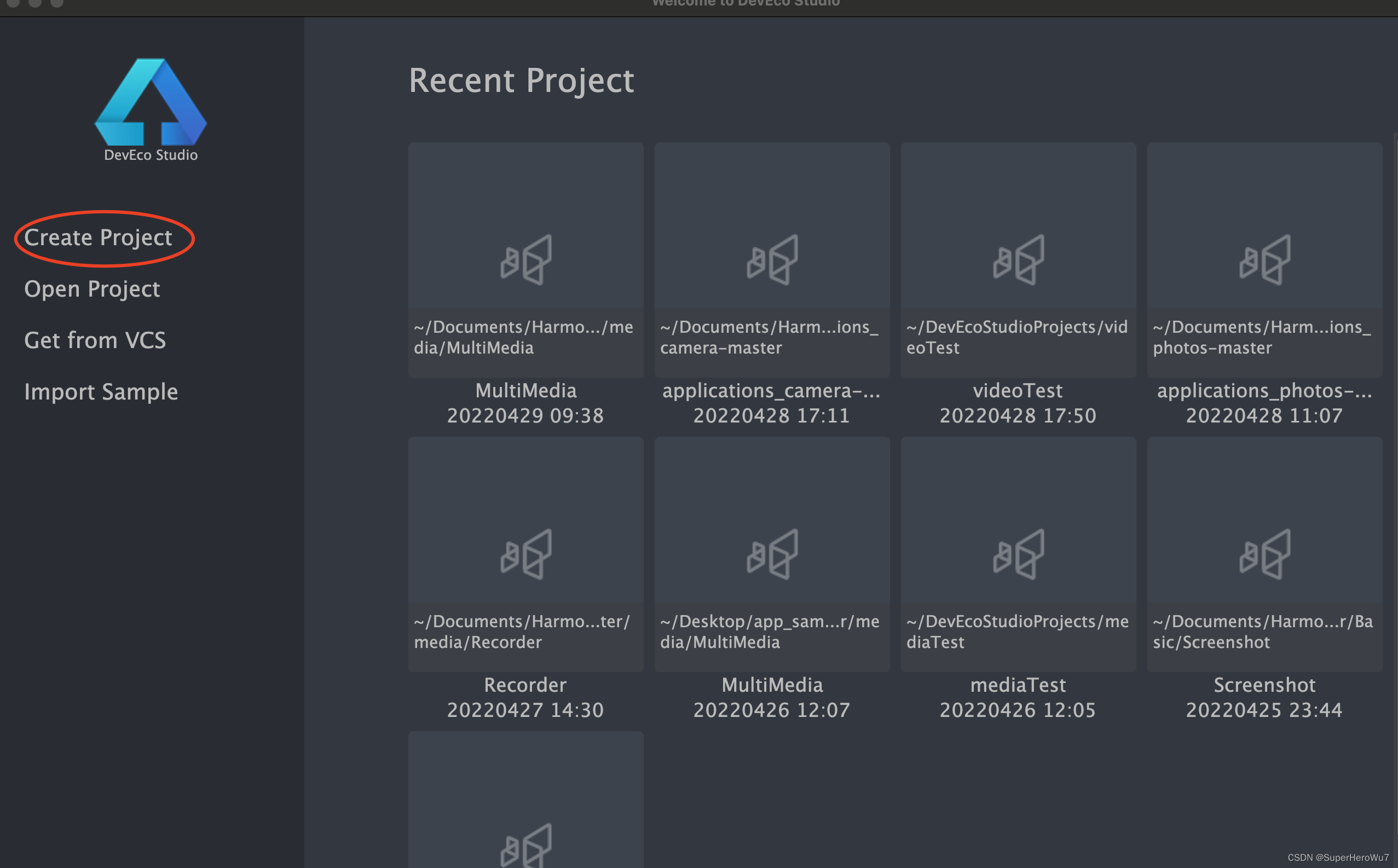Click the path ending in photos-master
The height and width of the screenshot is (868, 1398).
[1262, 337]
